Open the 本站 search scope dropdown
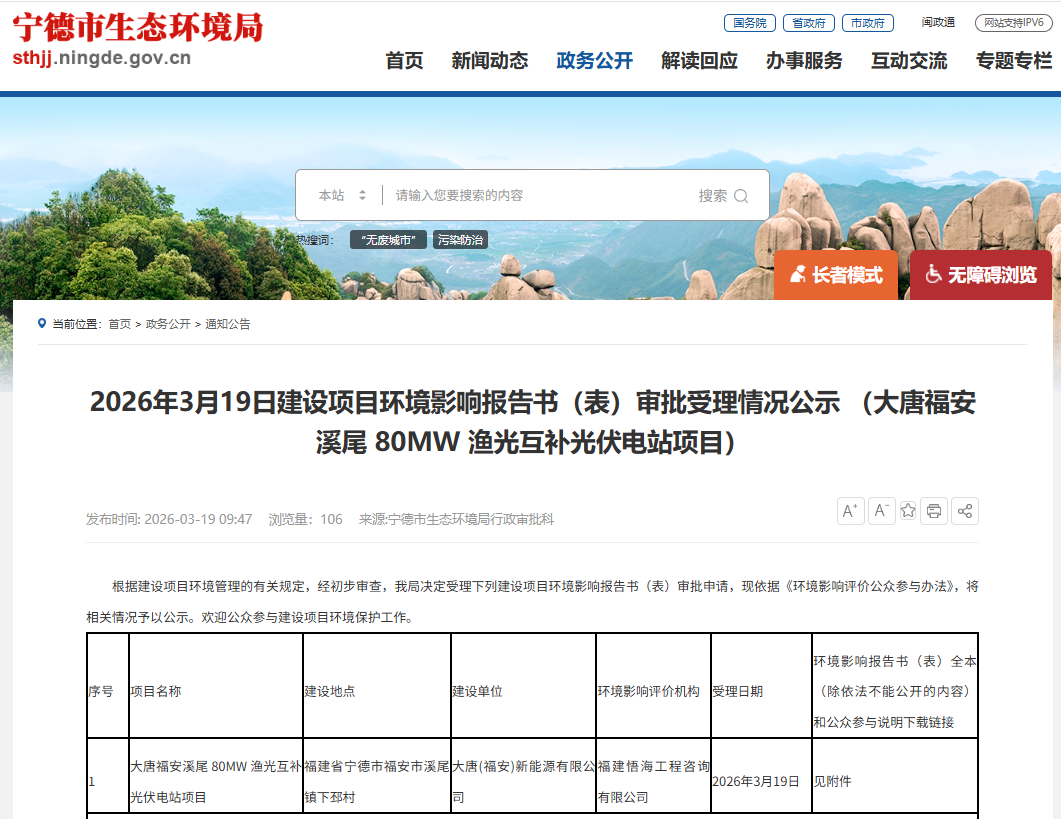Screen dimensions: 1061x819 (x=342, y=196)
